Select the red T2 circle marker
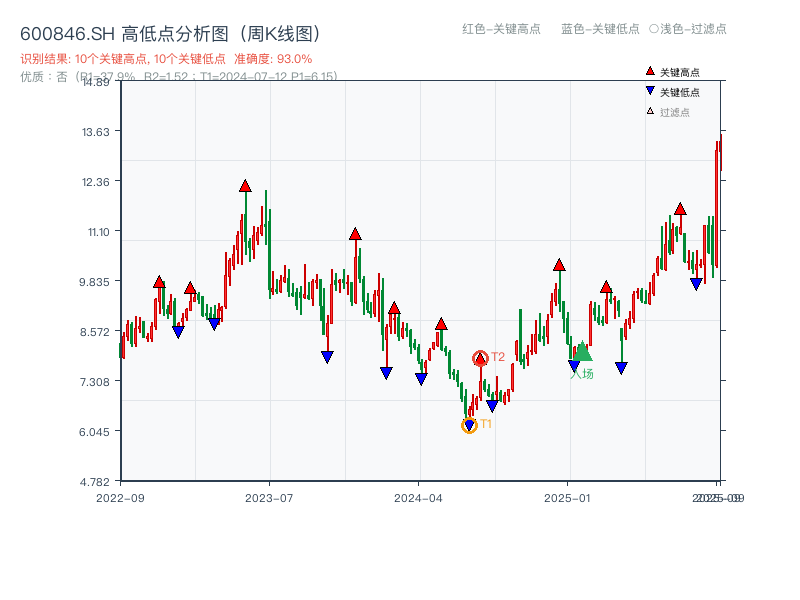 point(480,358)
